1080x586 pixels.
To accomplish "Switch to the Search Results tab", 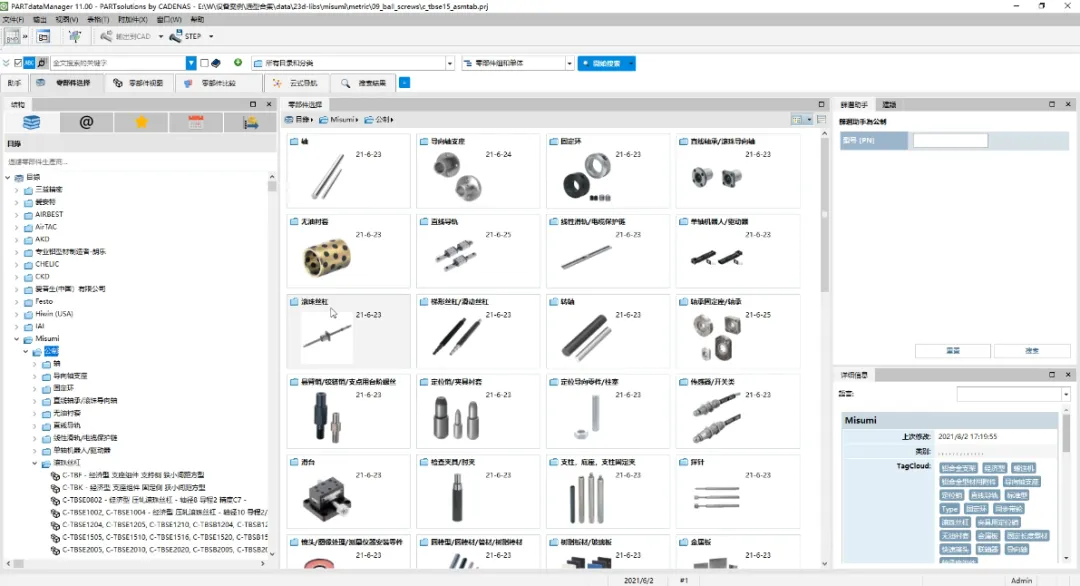I will (x=364, y=83).
